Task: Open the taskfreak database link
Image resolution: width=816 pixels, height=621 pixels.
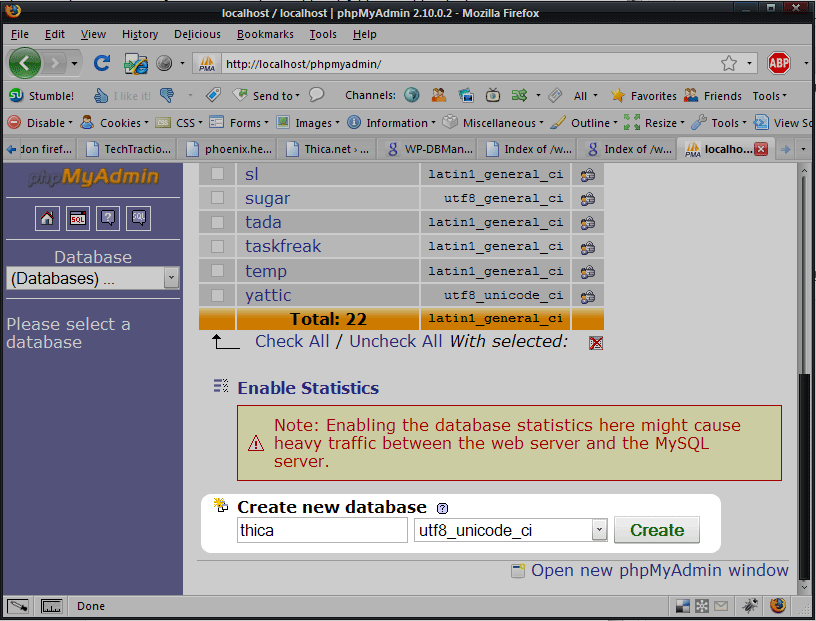Action: point(283,246)
